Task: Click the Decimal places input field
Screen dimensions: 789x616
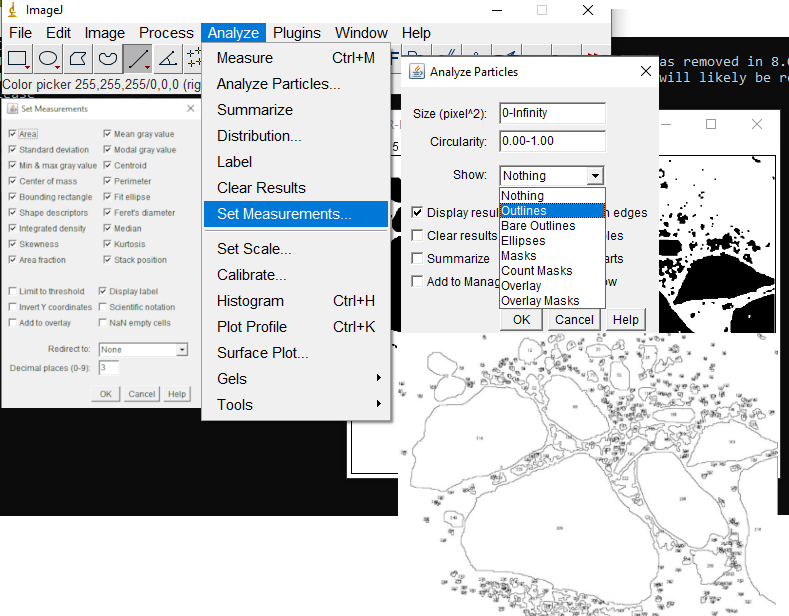Action: tap(108, 368)
